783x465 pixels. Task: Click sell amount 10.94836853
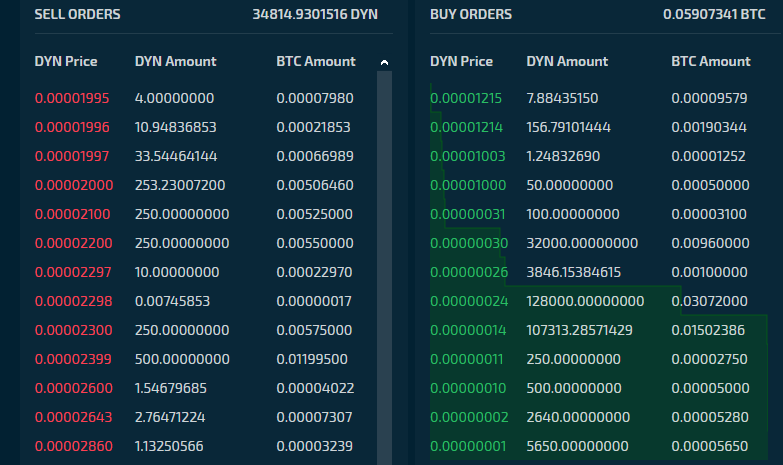click(176, 127)
